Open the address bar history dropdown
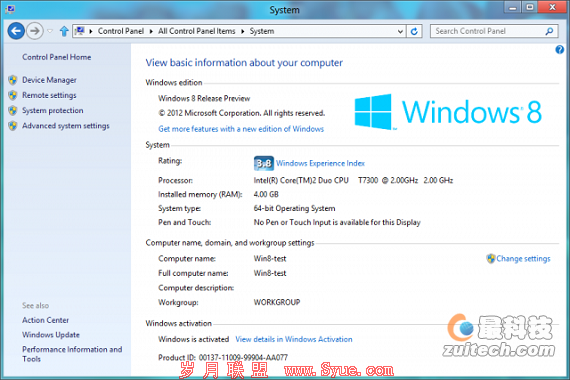This screenshot has height=380, width=570. [x=400, y=31]
